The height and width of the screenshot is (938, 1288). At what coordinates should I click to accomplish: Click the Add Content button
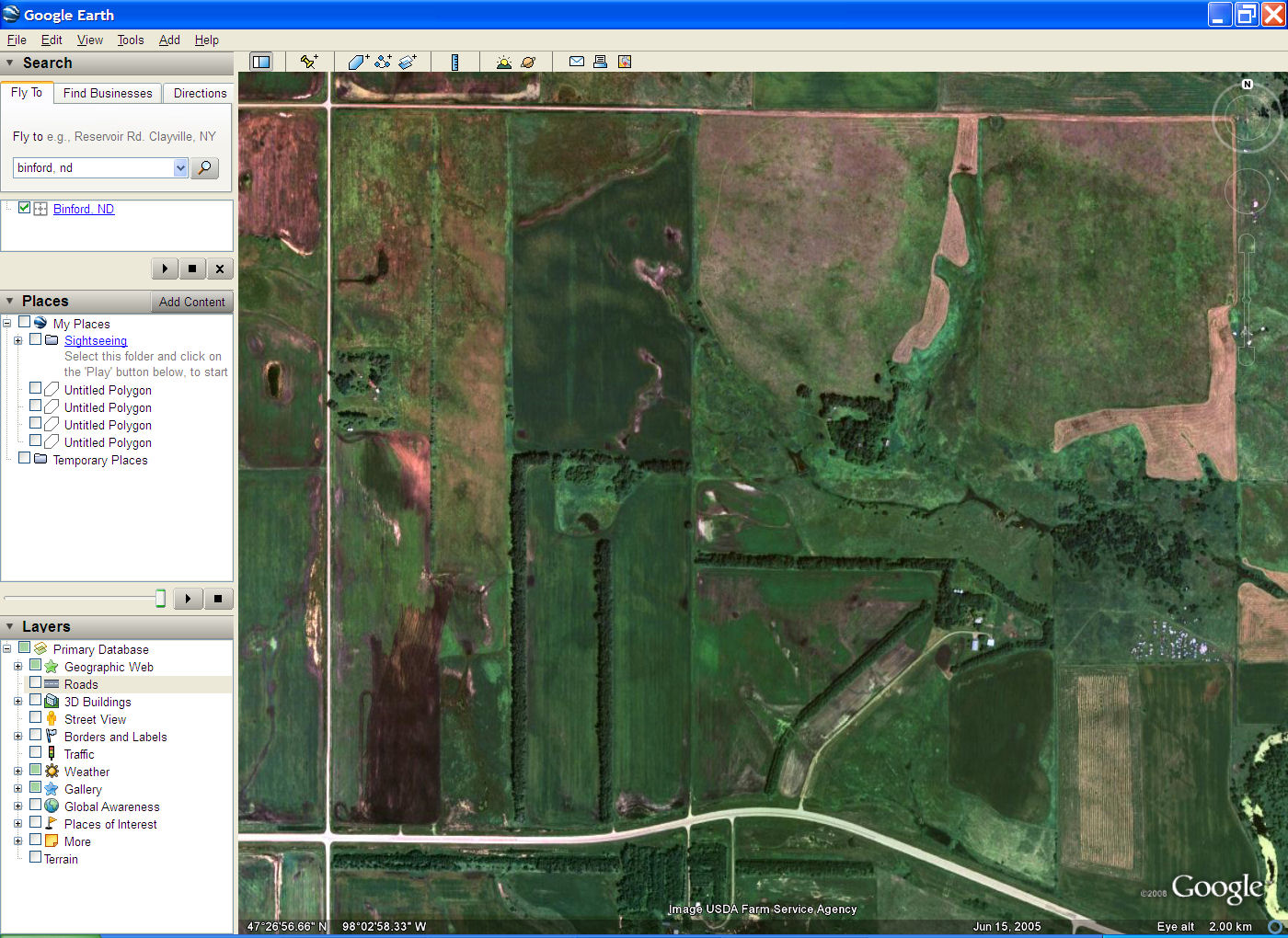[x=191, y=302]
